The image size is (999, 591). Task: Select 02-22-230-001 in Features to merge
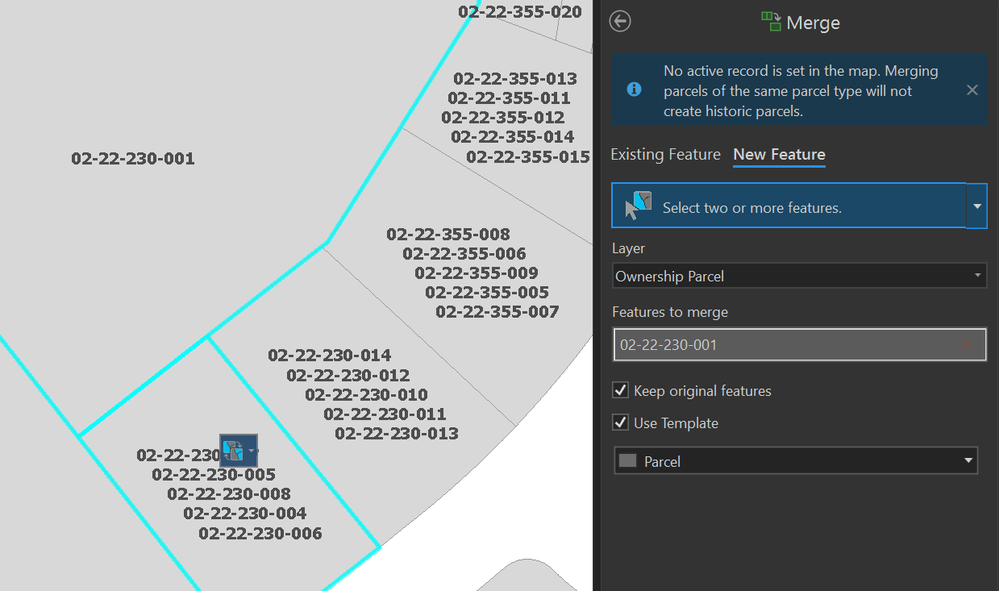pos(799,345)
